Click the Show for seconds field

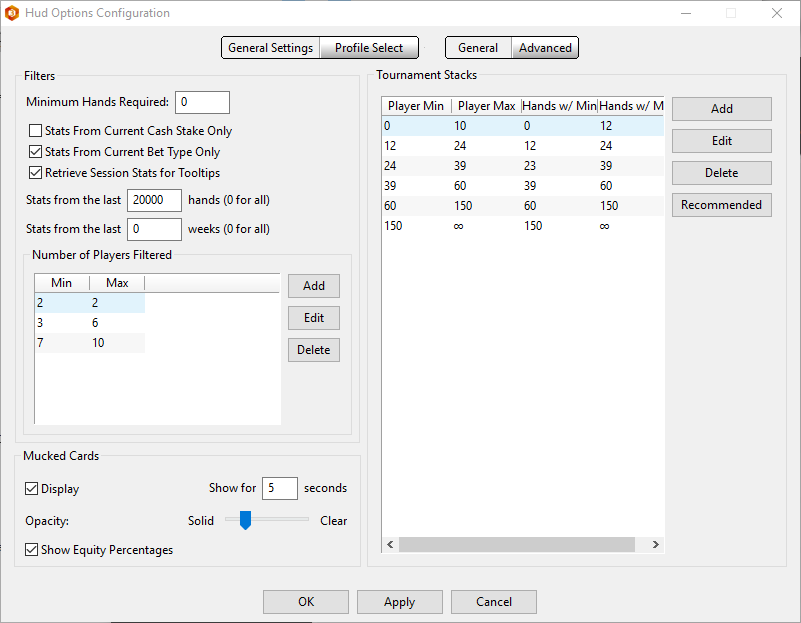(279, 488)
